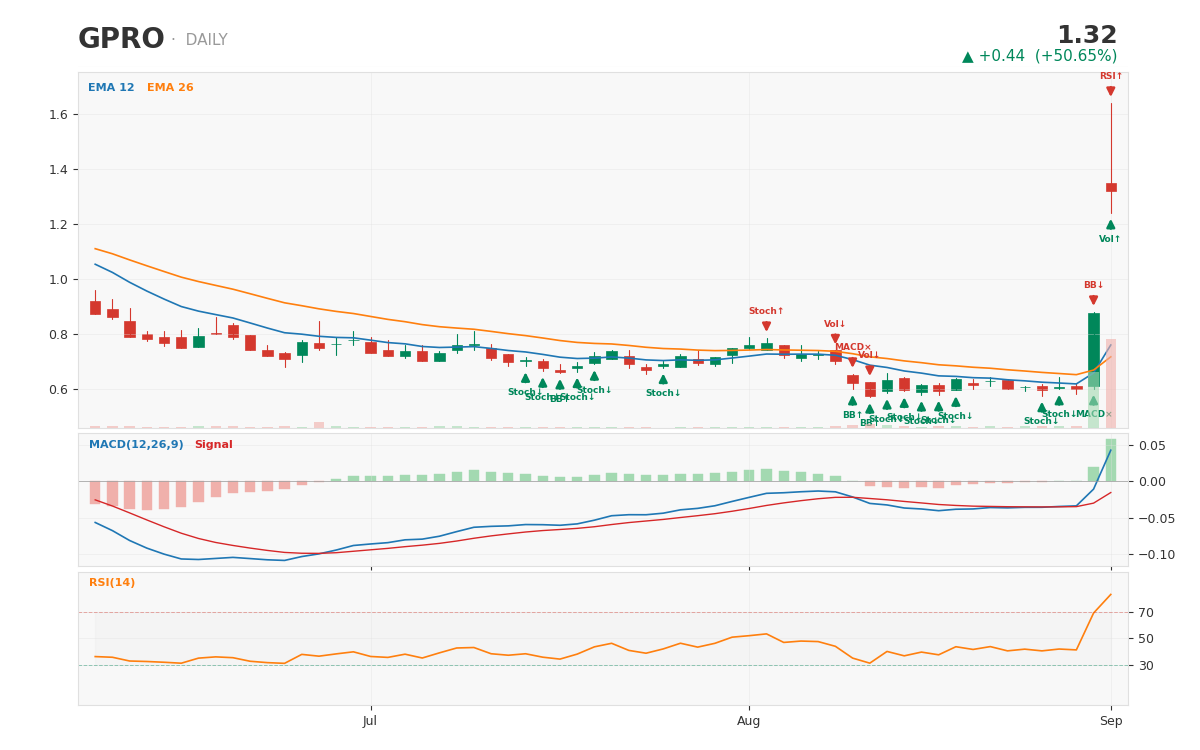1200x750 pixels.
Task: Click the RSI(14) panel label
Action: pos(112,583)
